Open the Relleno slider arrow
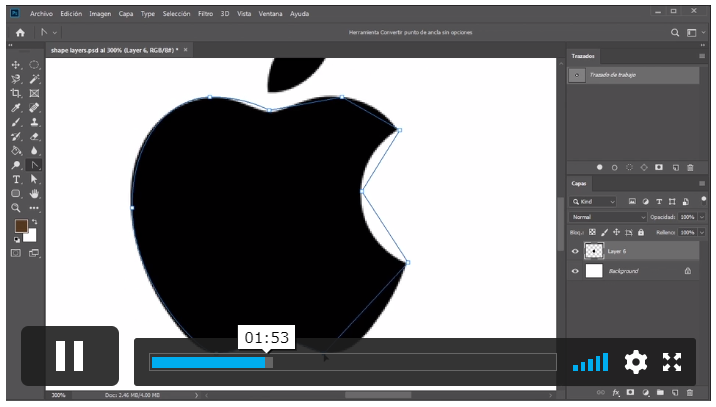This screenshot has width=716, height=407. (702, 232)
